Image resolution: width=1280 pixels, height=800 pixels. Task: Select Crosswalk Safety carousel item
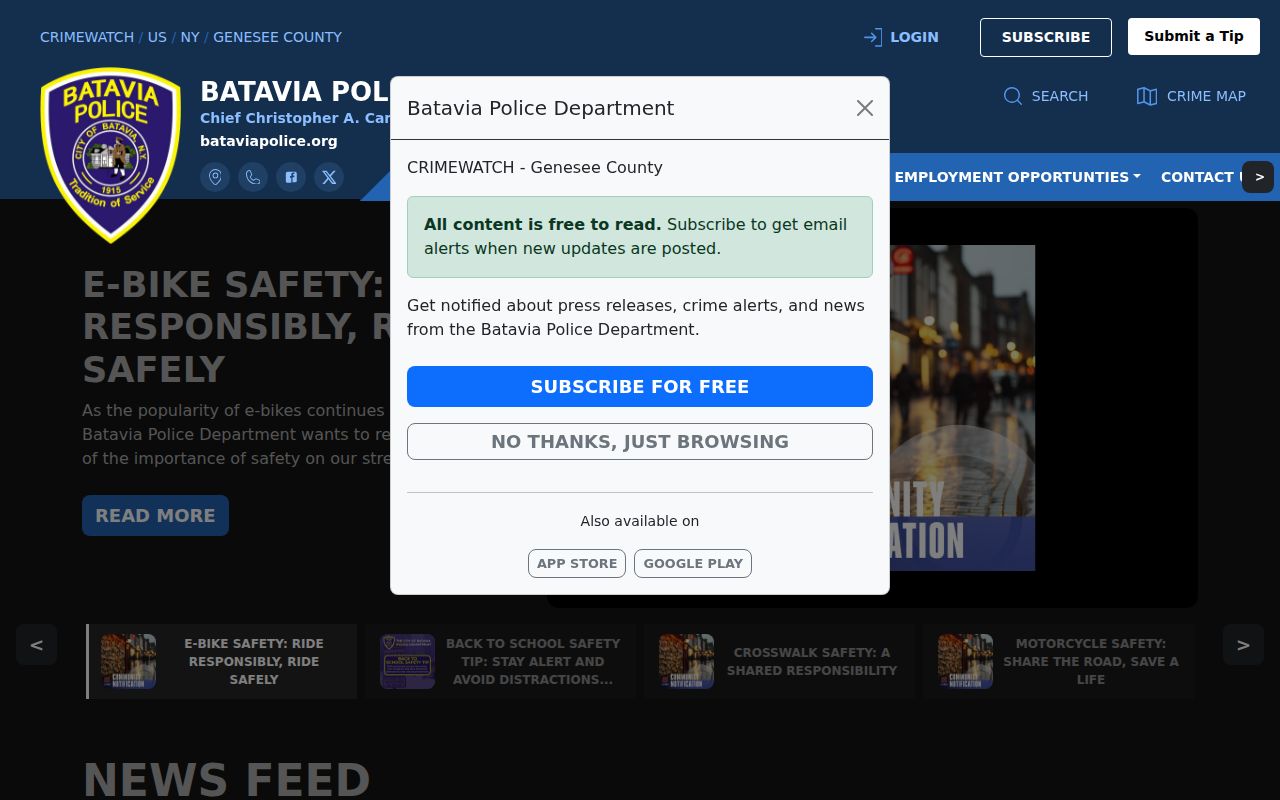pos(779,661)
